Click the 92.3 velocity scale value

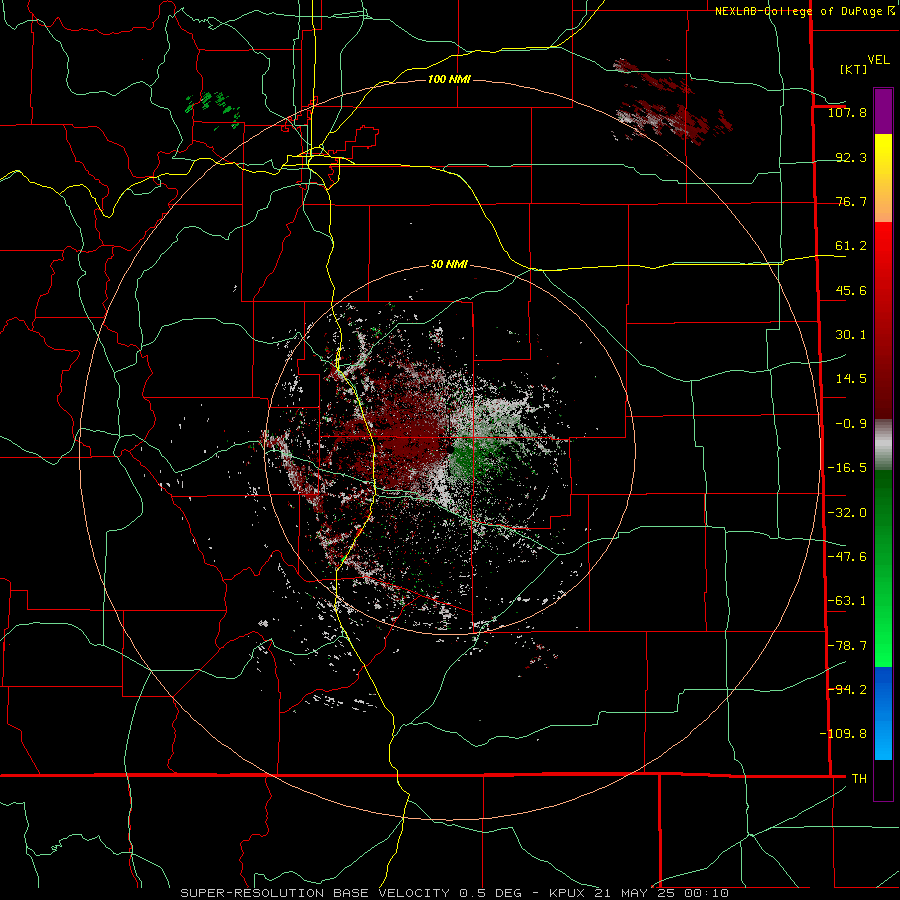(x=851, y=157)
